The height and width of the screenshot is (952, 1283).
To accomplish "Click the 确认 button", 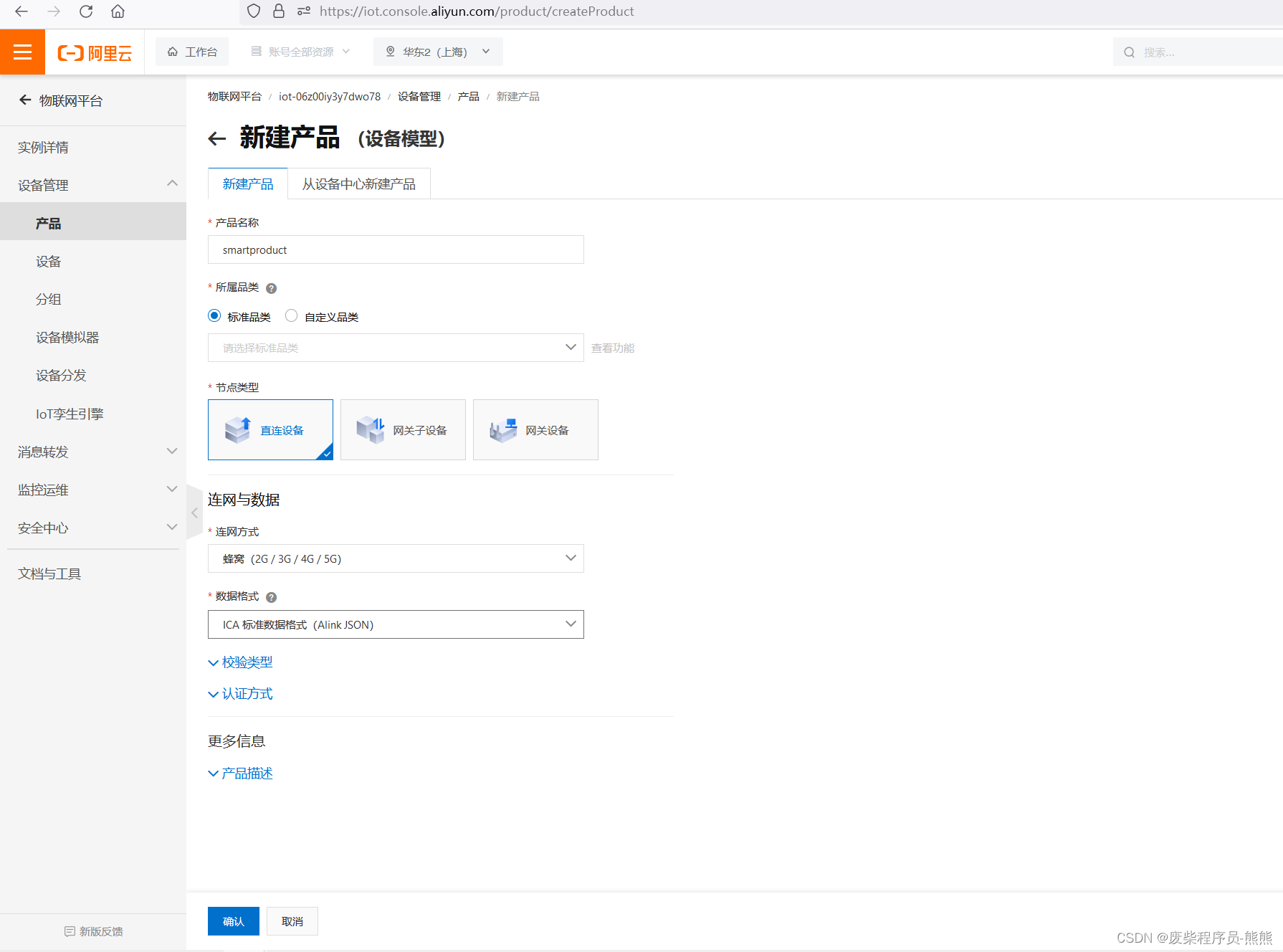I will click(233, 920).
